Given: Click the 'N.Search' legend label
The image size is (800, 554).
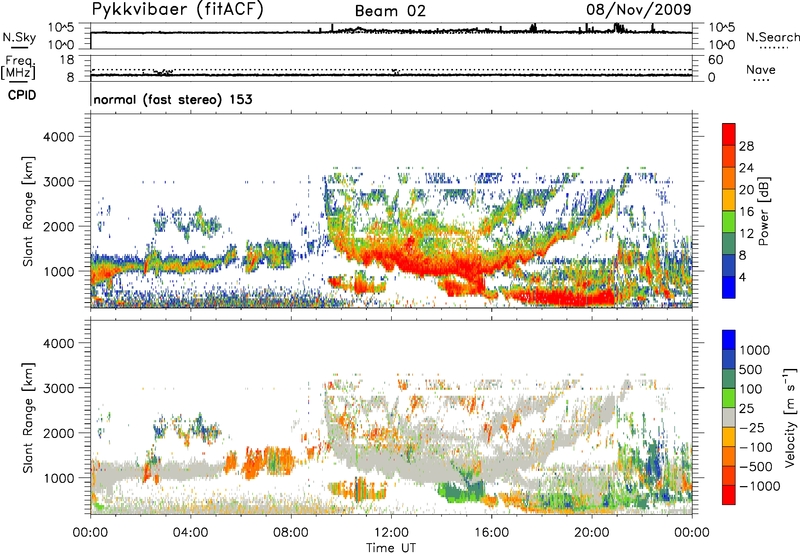Looking at the screenshot, I should point(772,37).
